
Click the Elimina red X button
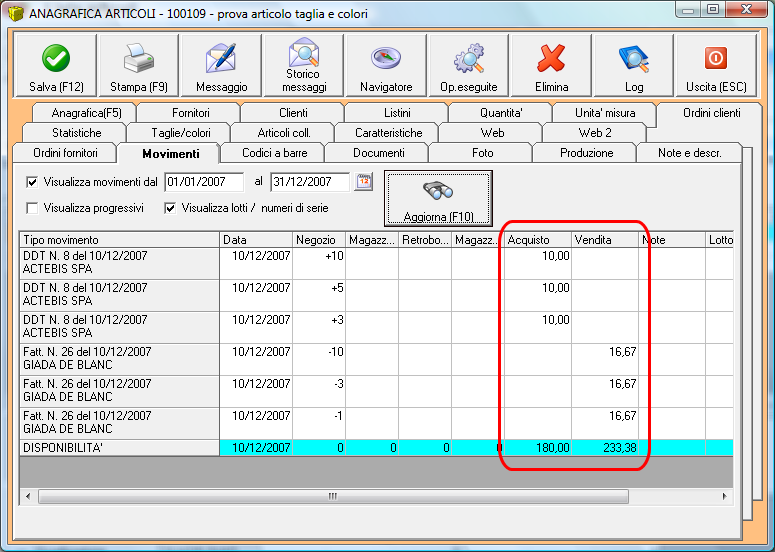(x=552, y=65)
